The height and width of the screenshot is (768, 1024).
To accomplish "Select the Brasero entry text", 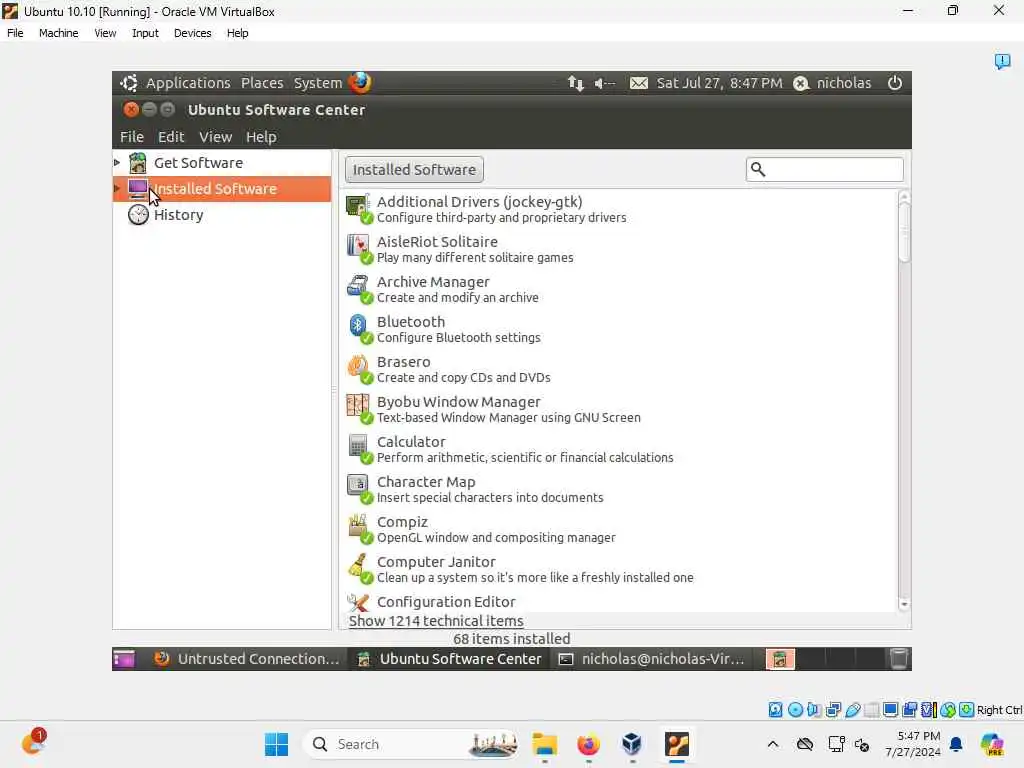I will click(x=404, y=362).
